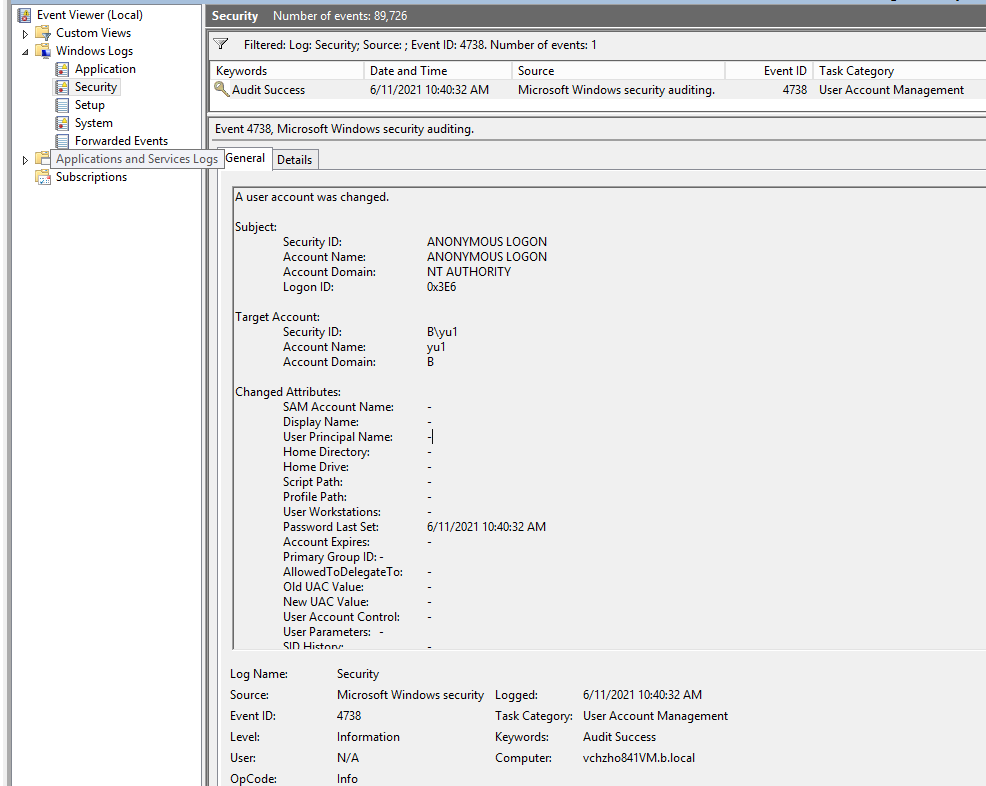The width and height of the screenshot is (986, 786).
Task: Sort by Source column header
Action: pyautogui.click(x=619, y=71)
